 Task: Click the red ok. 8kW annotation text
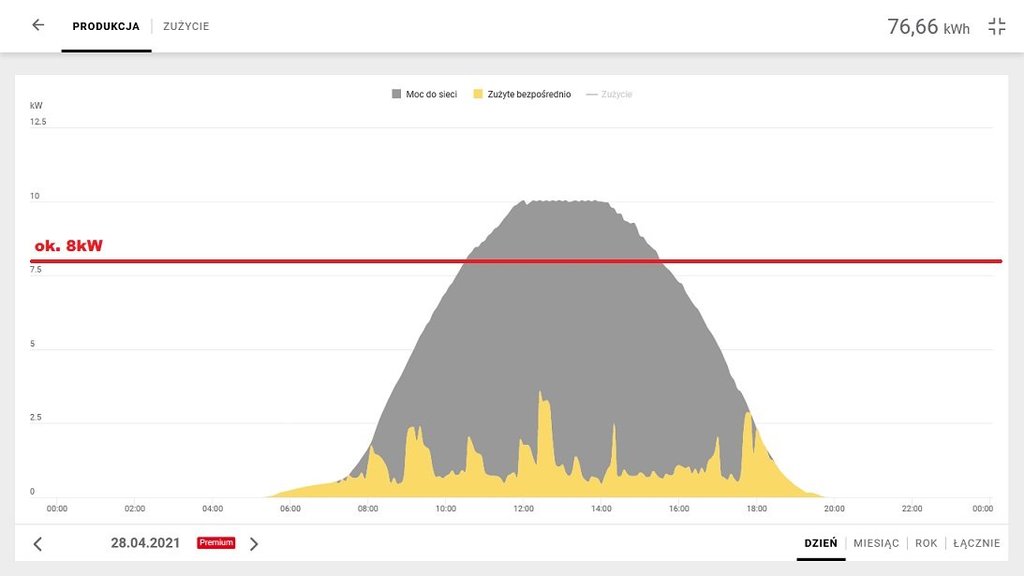click(69, 246)
